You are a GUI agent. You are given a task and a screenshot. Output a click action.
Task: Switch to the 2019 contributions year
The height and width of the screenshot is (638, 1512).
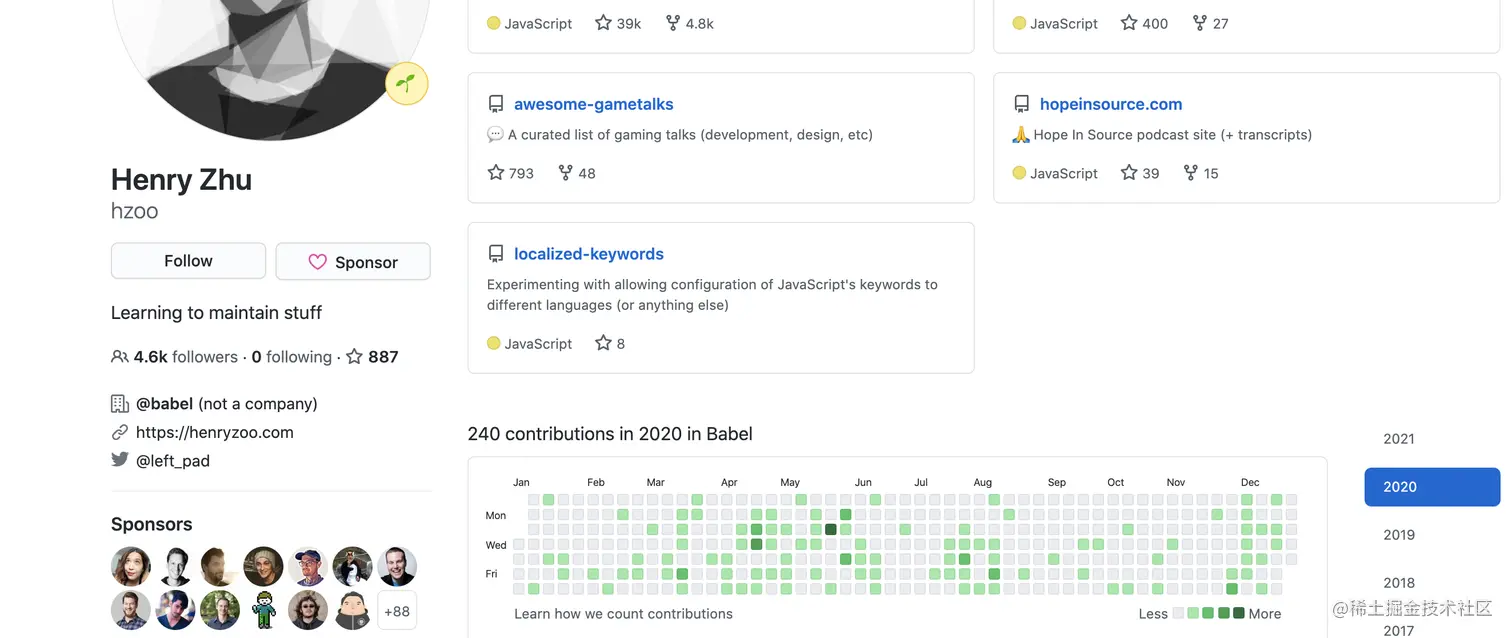[1398, 535]
